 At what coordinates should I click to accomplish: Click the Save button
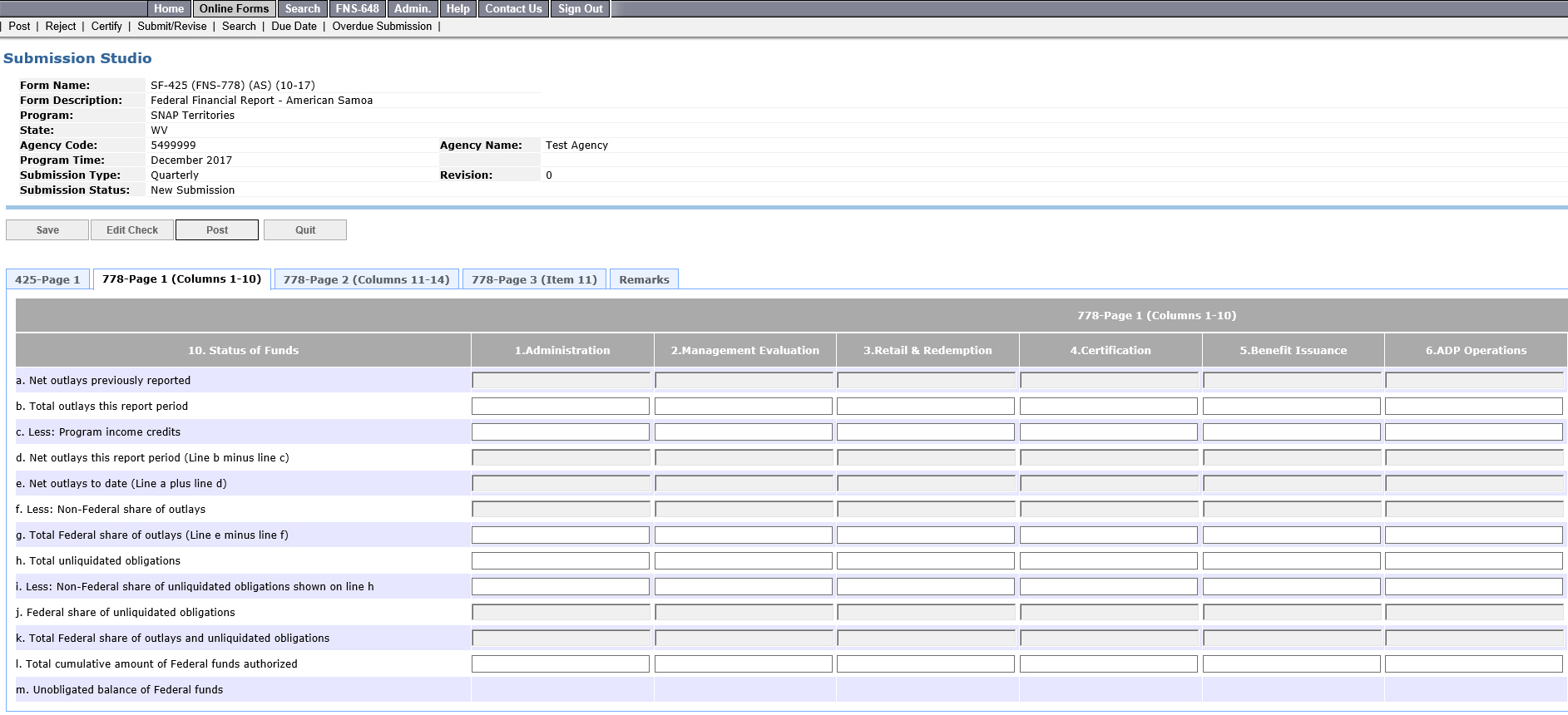pyautogui.click(x=47, y=230)
